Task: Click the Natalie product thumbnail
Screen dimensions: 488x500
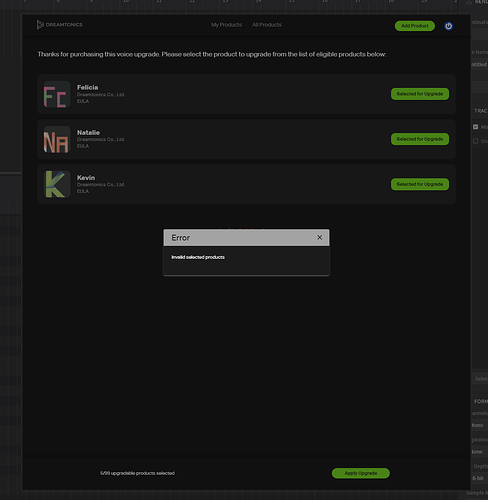Action: (x=57, y=139)
